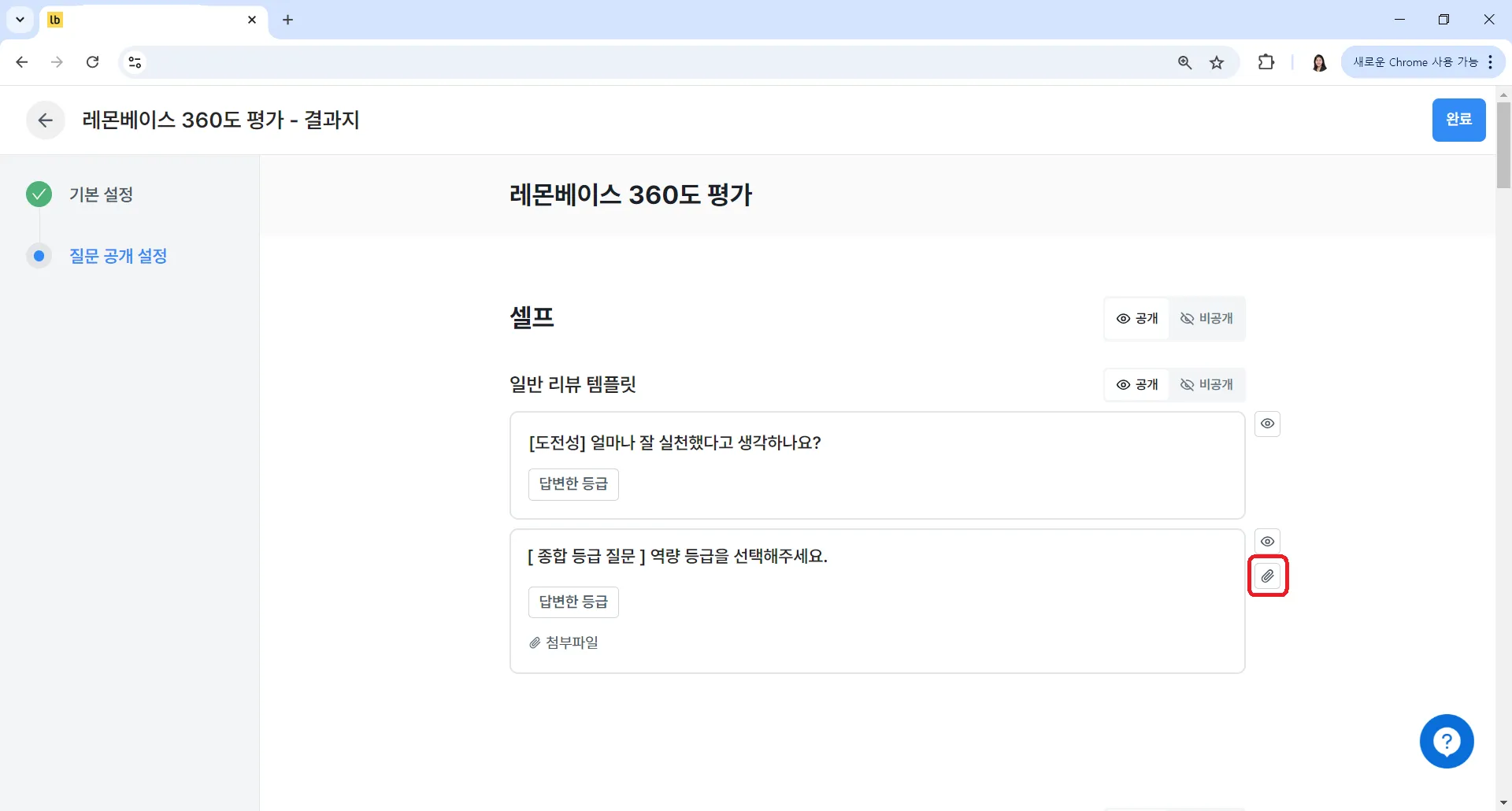Click the vertical scrollbar thumb
This screenshot has height=811, width=1512.
tap(1503, 146)
